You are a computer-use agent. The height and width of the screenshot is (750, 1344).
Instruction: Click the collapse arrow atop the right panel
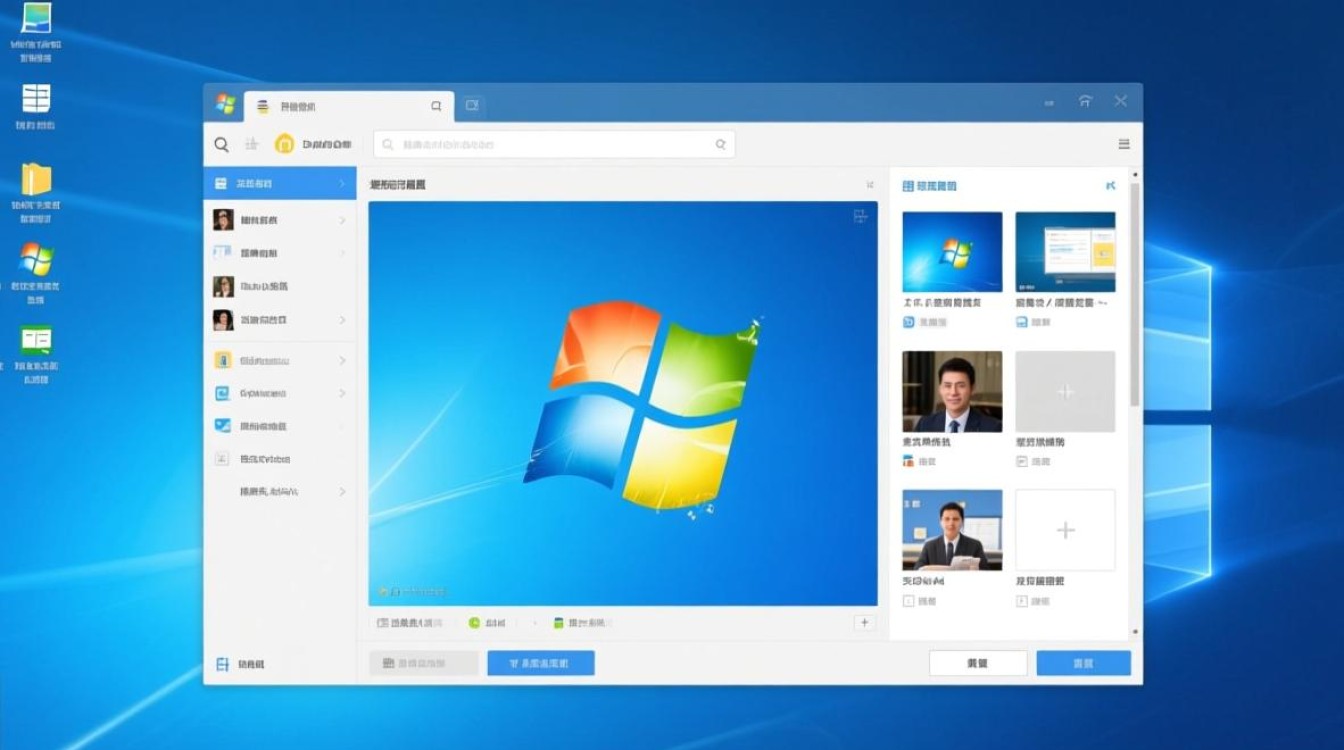click(1110, 184)
